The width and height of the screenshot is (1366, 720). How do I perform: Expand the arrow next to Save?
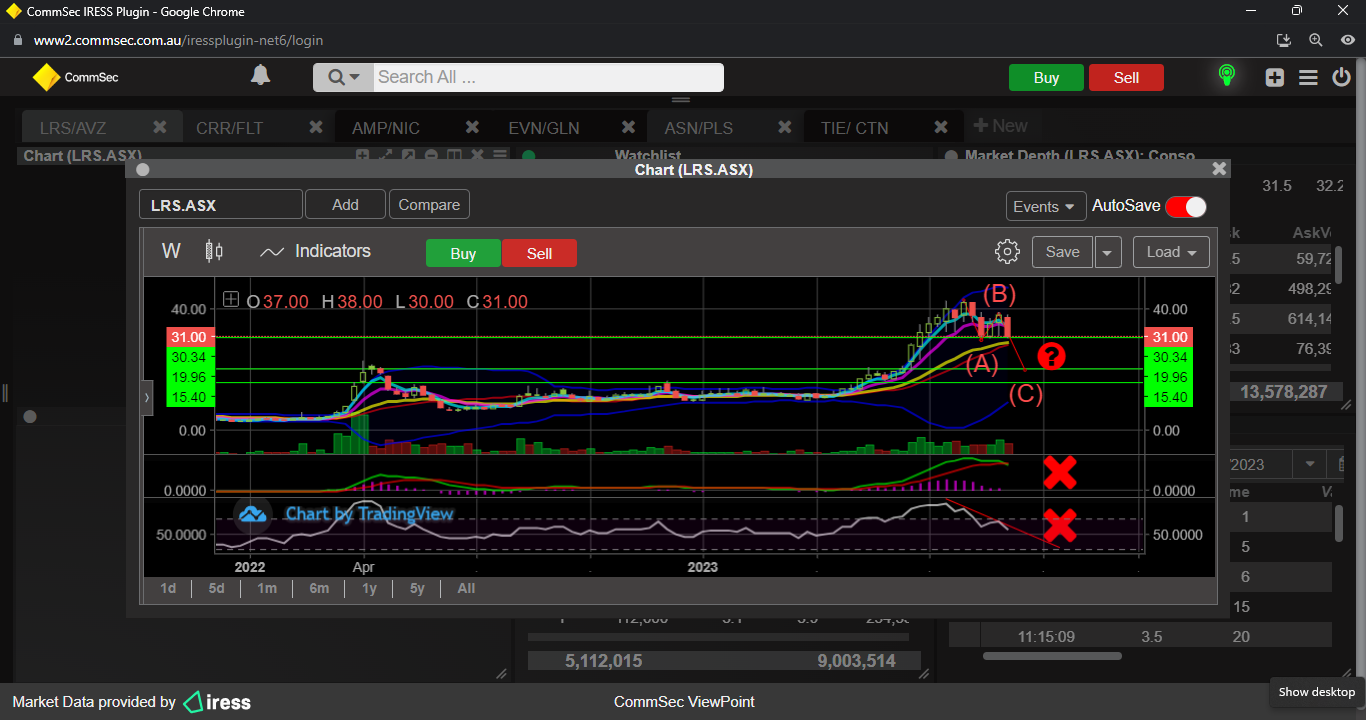click(1107, 253)
